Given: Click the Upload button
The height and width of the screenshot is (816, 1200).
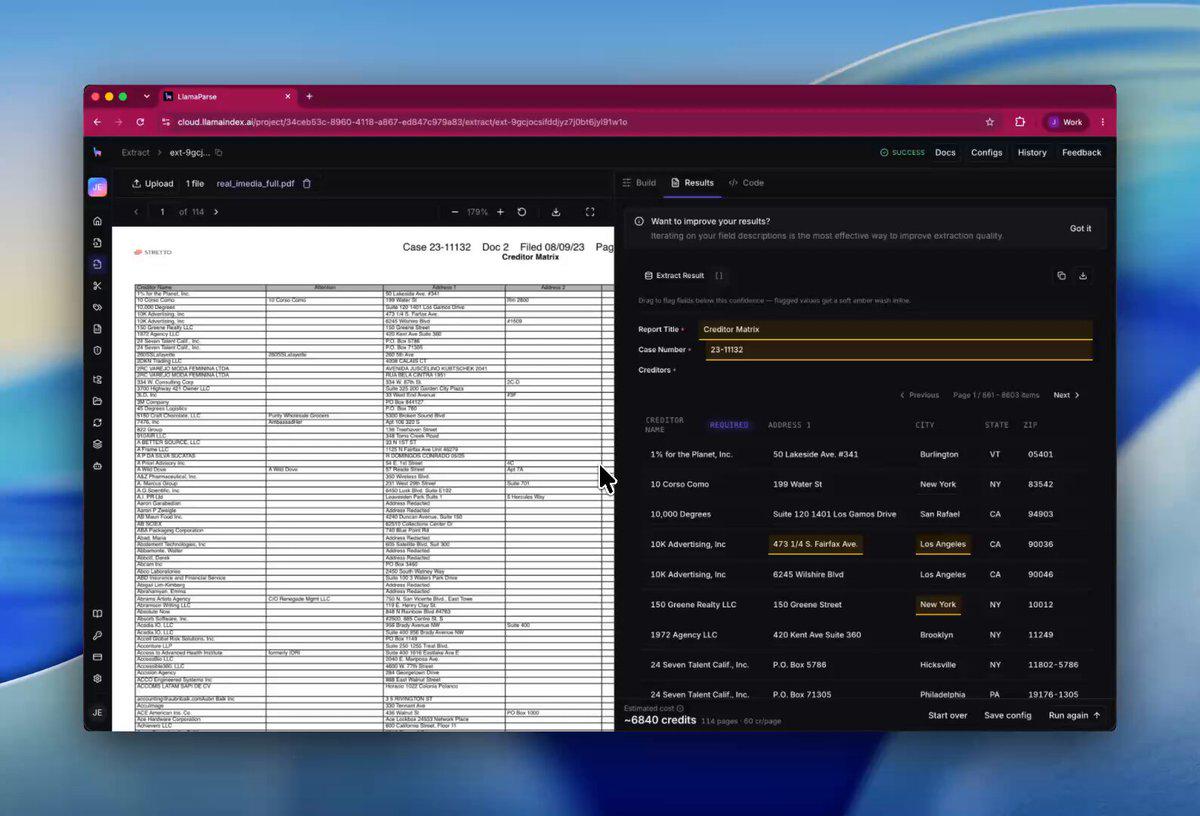Looking at the screenshot, I should pyautogui.click(x=153, y=184).
